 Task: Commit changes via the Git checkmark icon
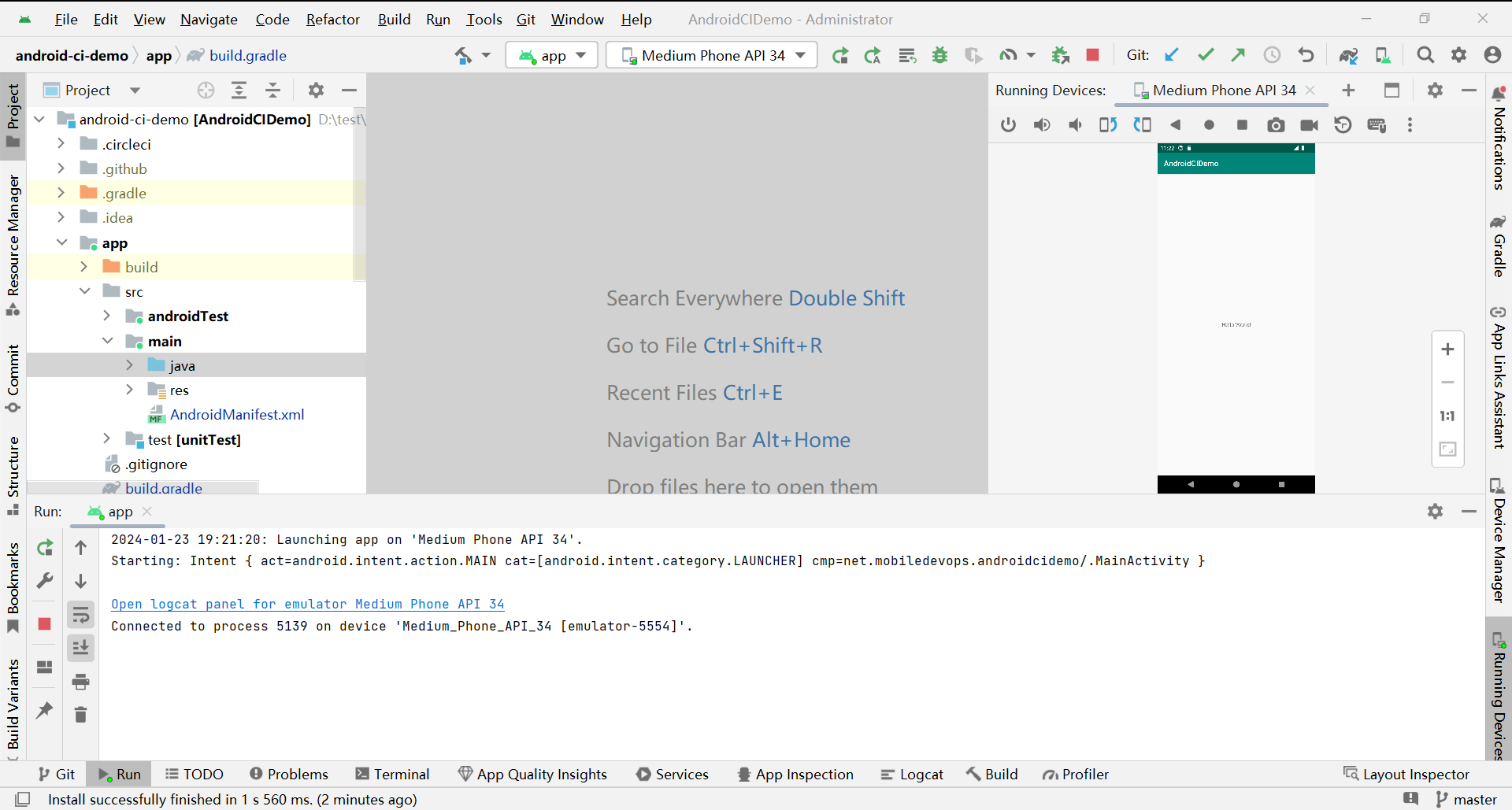pyautogui.click(x=1206, y=55)
